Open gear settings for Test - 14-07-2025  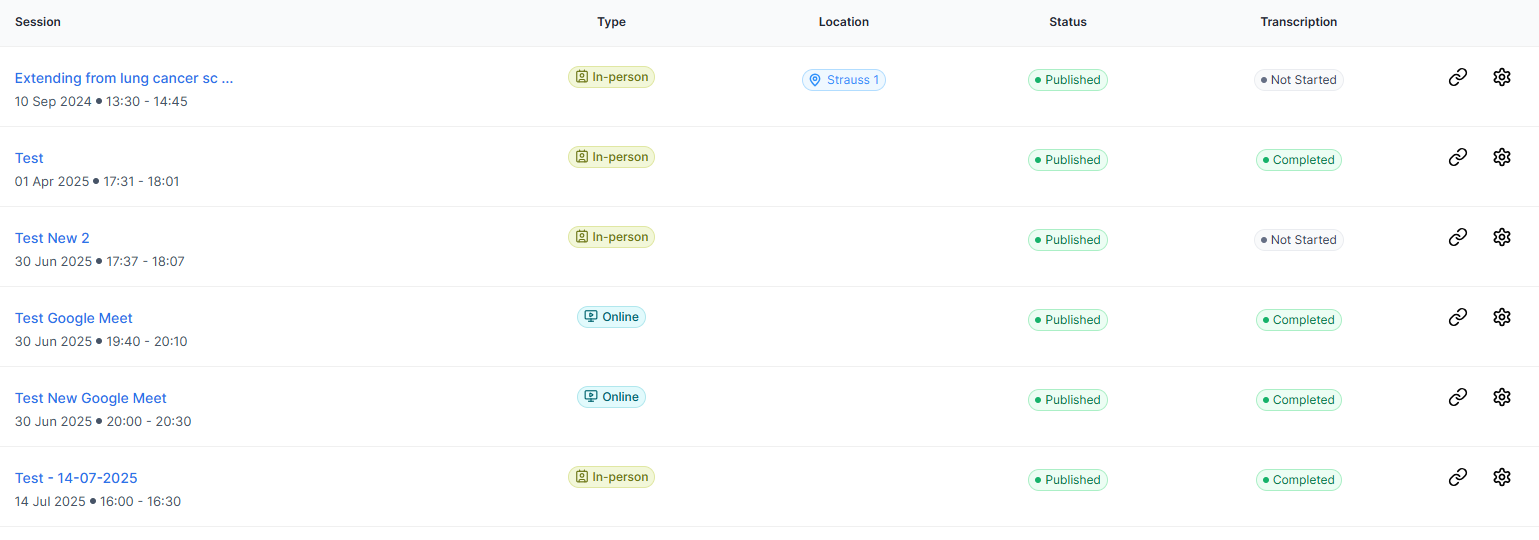[x=1501, y=477]
